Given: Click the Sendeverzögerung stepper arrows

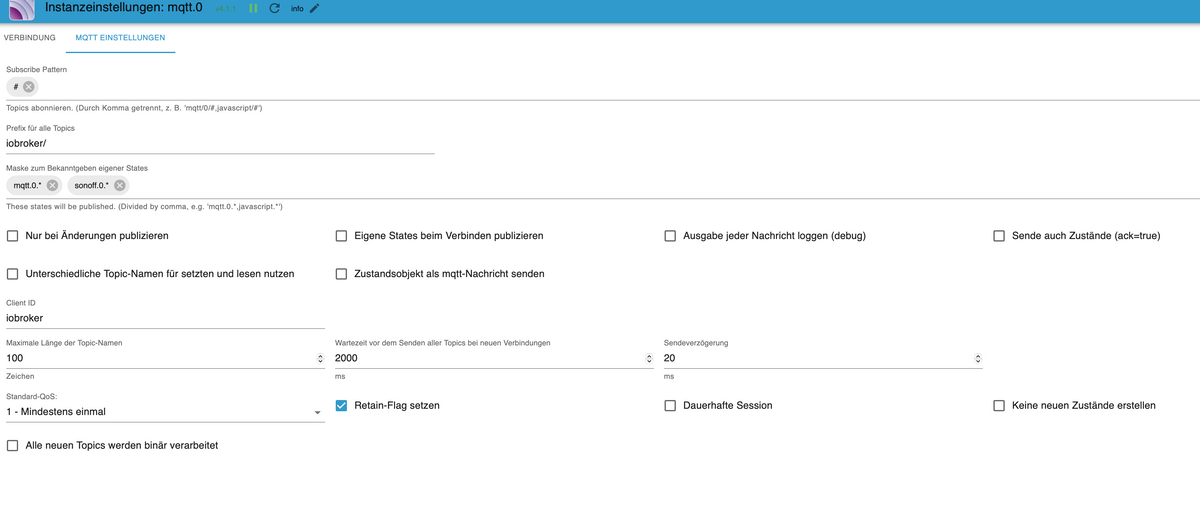Looking at the screenshot, I should (978, 358).
